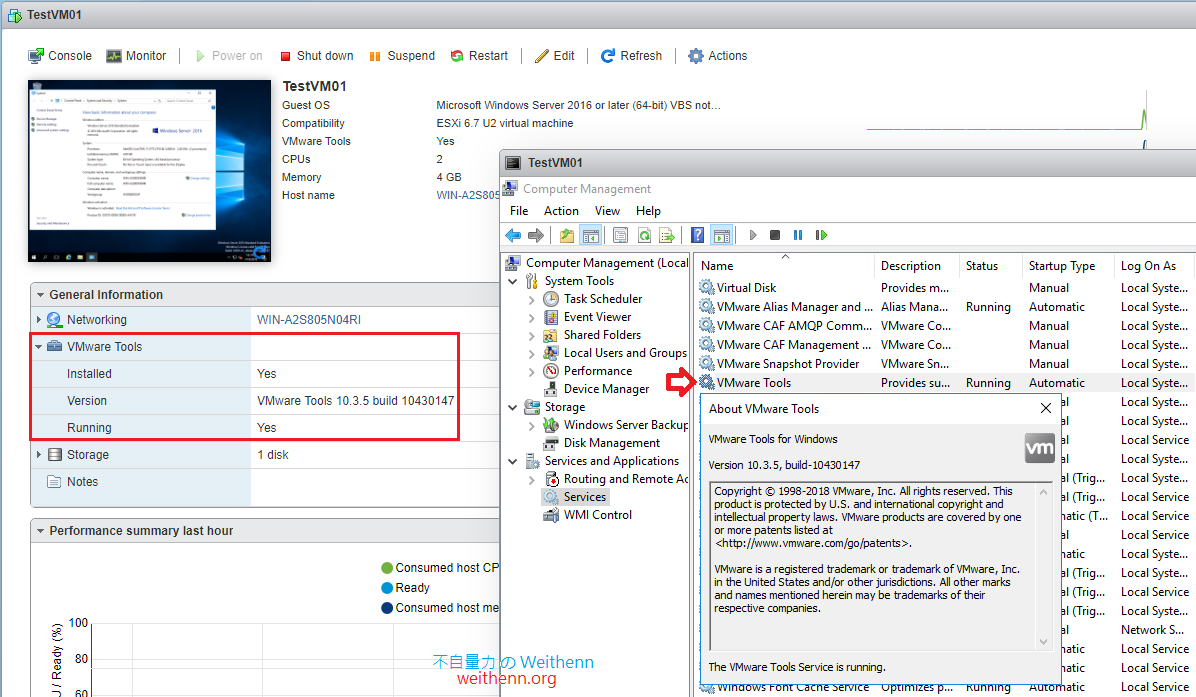Click the Shut down button for TestVM01
Viewport: 1196px width, 697px height.
(x=316, y=55)
